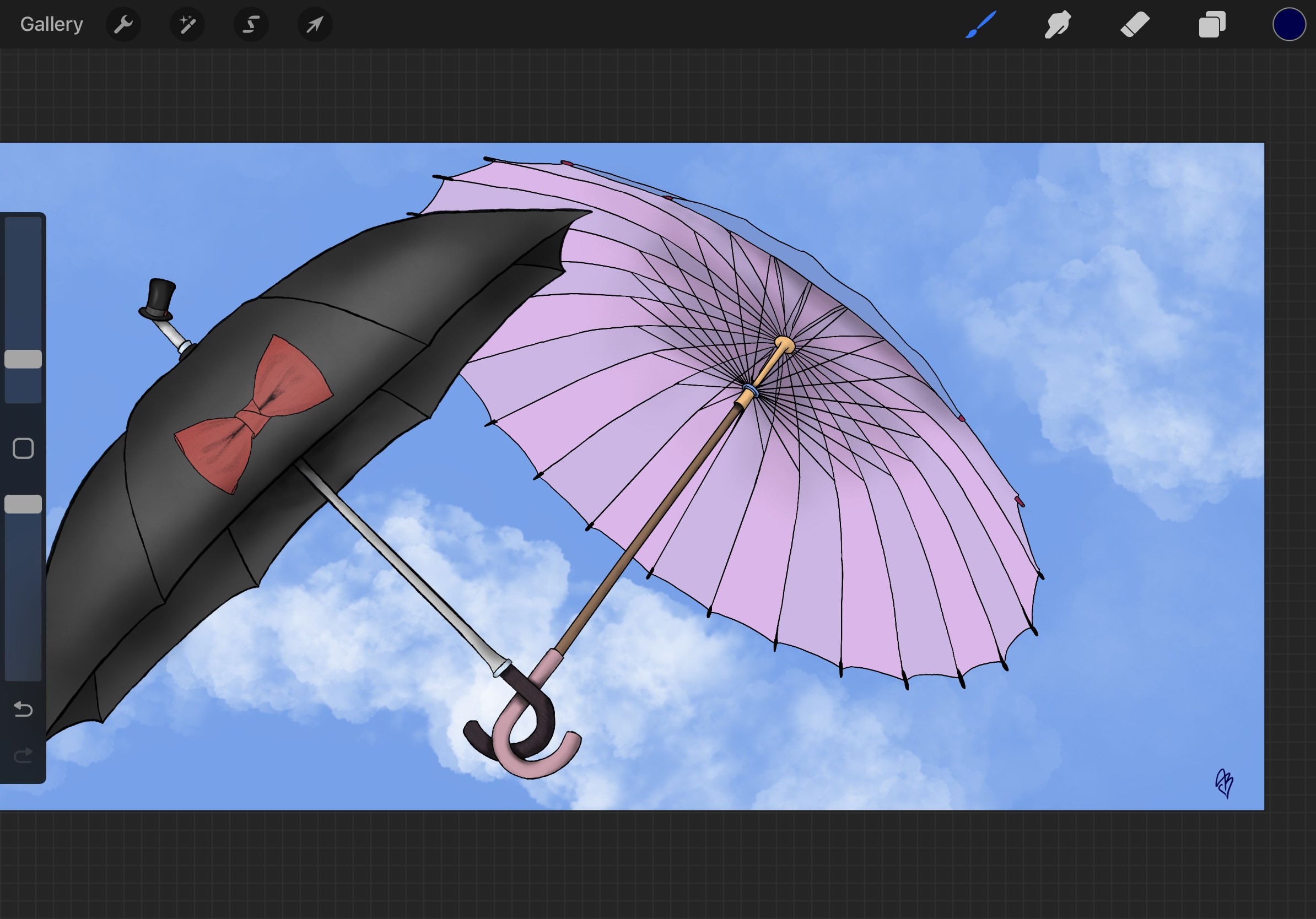
Task: Select the Eraser tool
Action: (x=1135, y=25)
